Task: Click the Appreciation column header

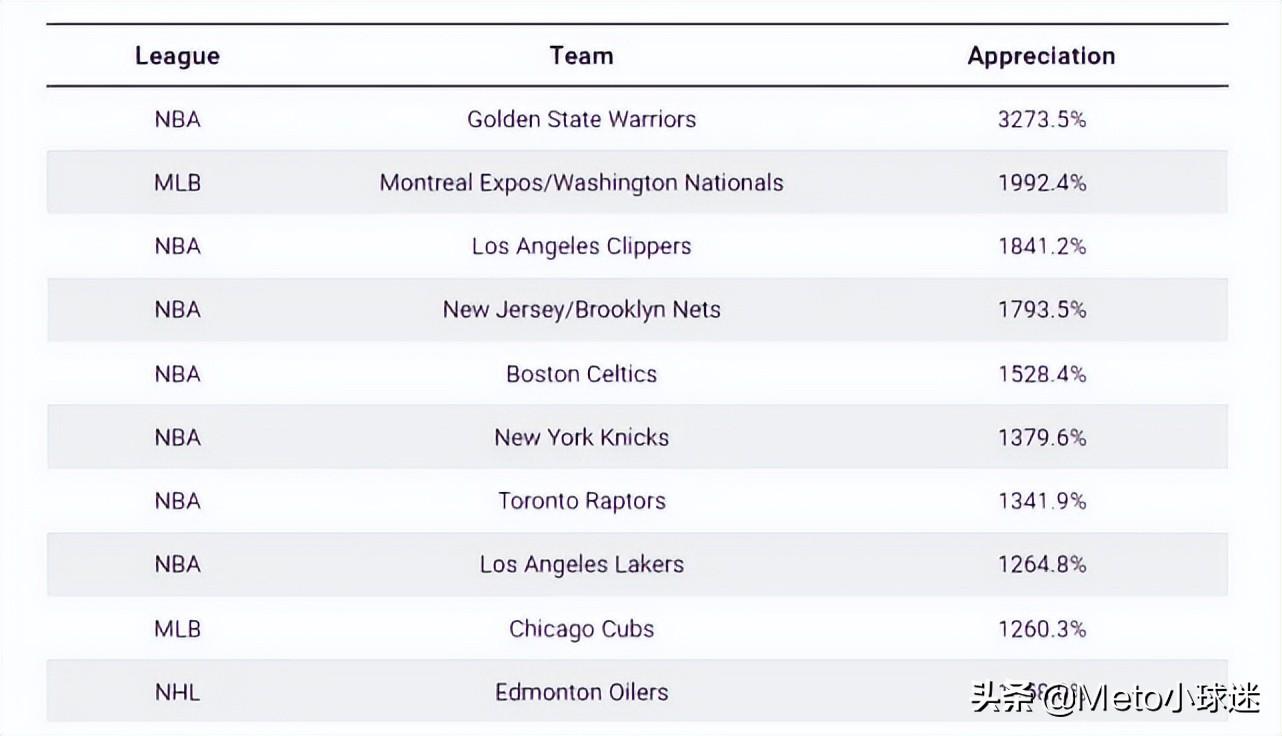Action: pyautogui.click(x=1041, y=57)
